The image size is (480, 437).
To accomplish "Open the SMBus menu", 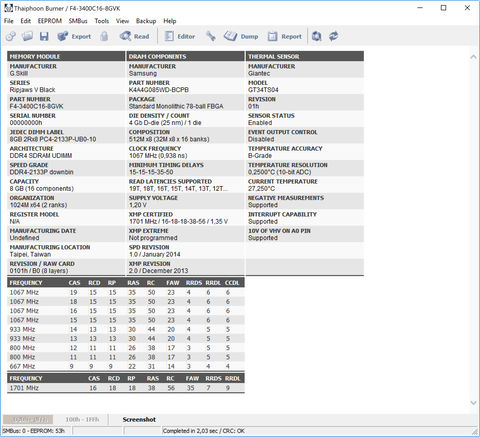I will 78,21.
